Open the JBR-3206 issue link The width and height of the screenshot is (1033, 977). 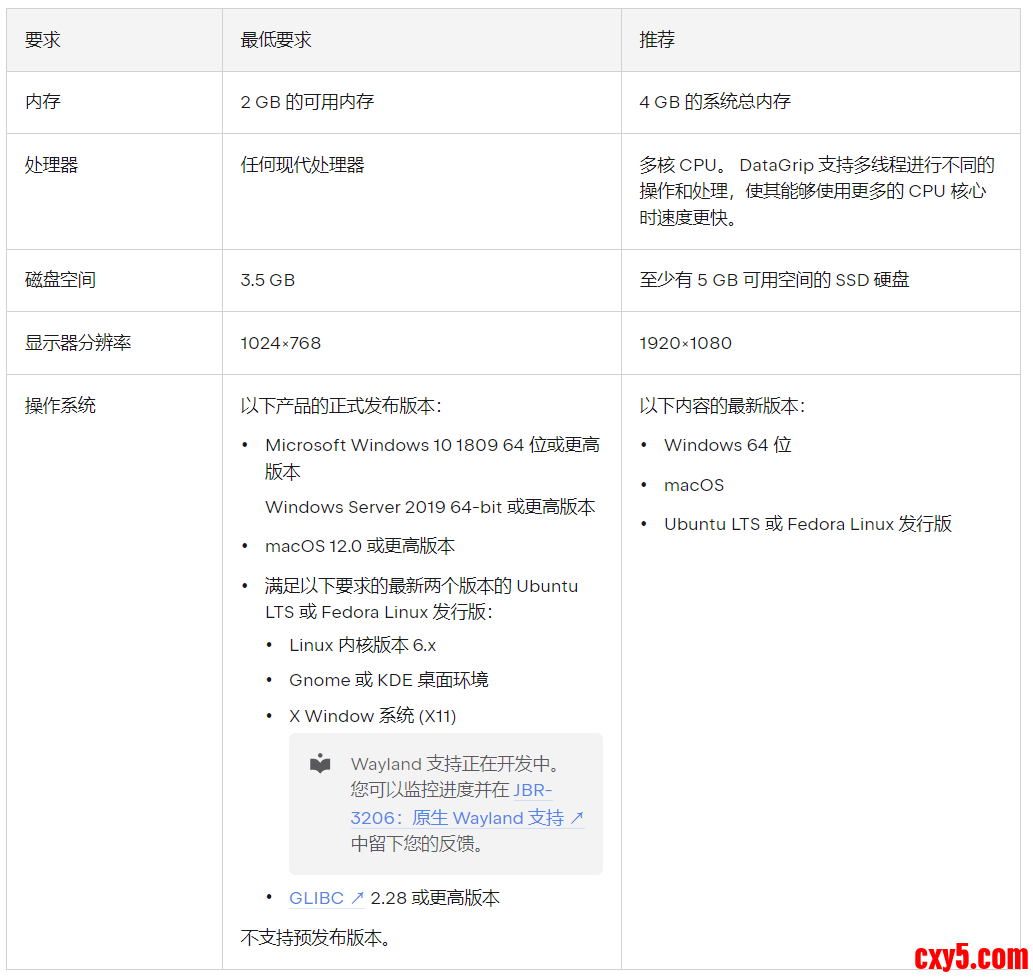point(532,791)
